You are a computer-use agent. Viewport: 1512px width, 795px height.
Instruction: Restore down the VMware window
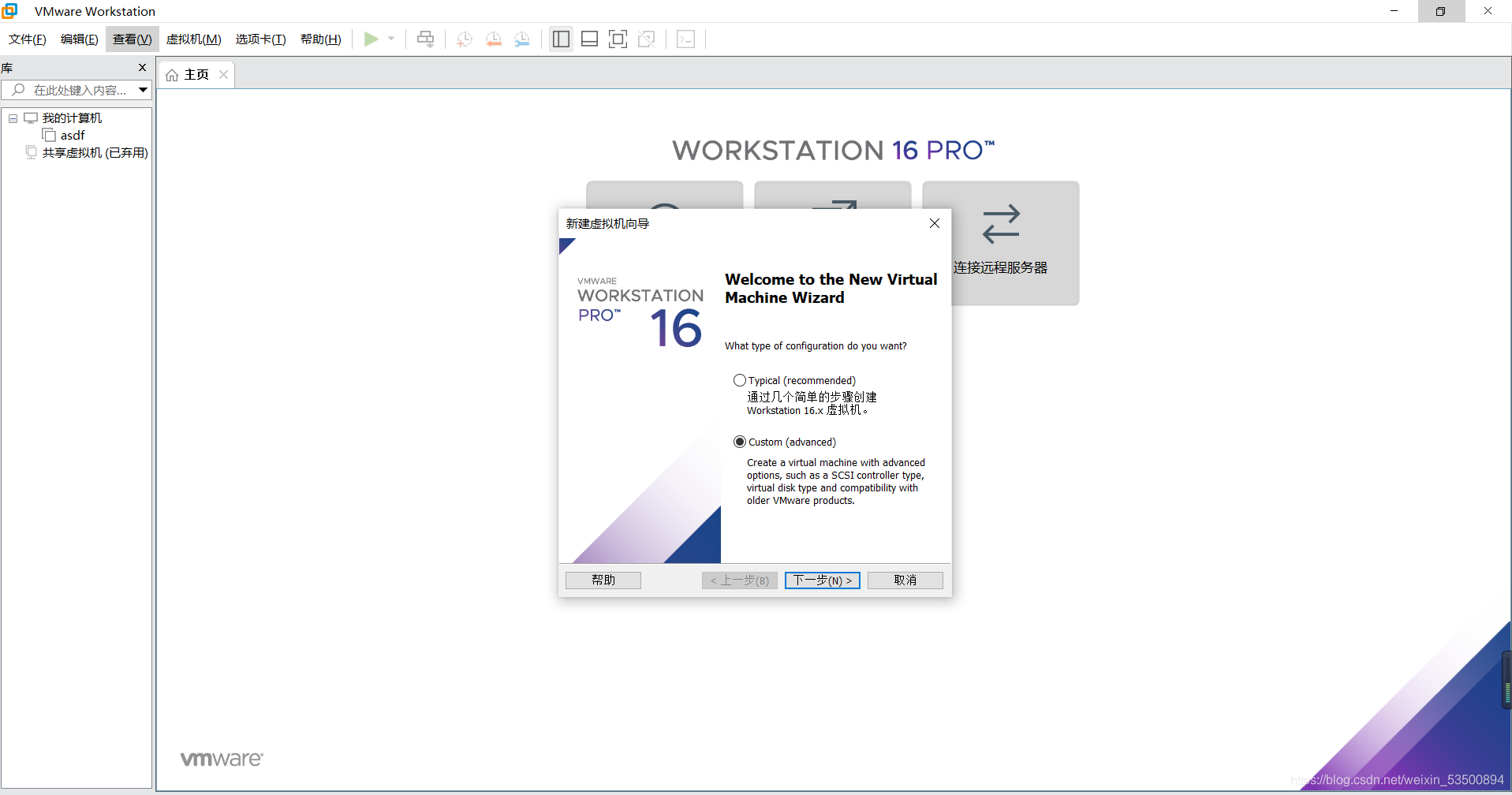[x=1441, y=11]
